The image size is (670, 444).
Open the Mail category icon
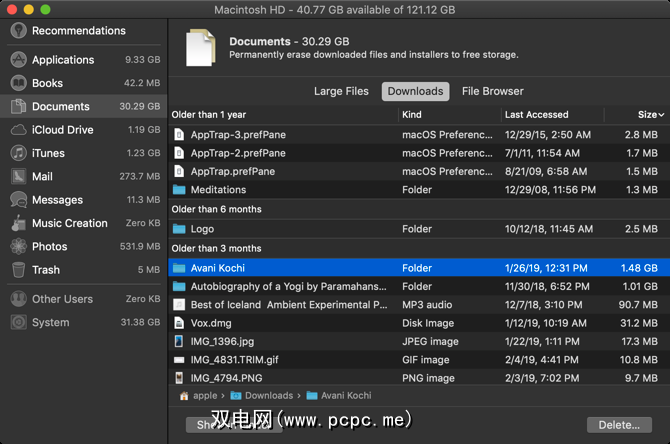[x=18, y=176]
